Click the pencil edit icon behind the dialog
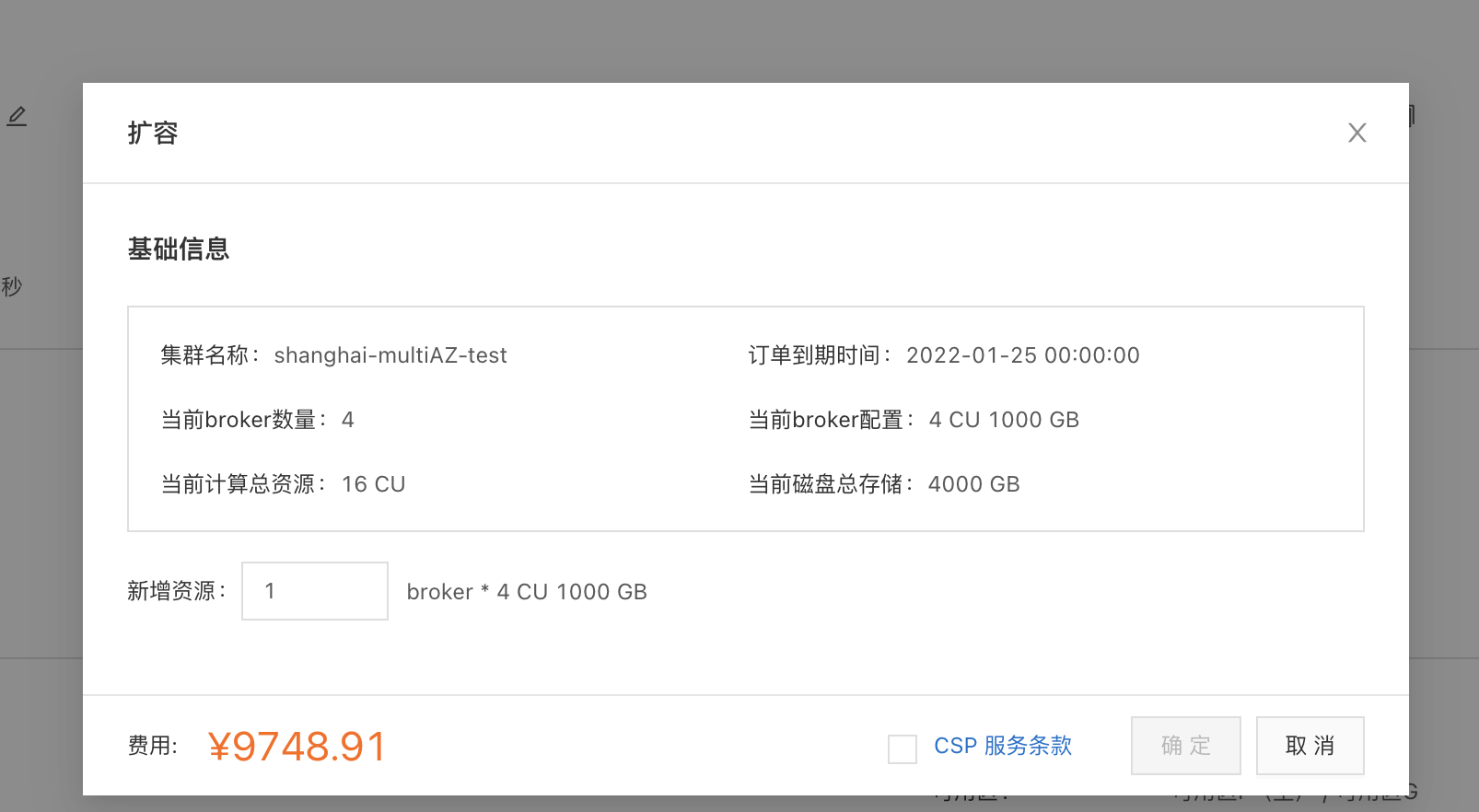The image size is (1479, 812). coord(17,117)
